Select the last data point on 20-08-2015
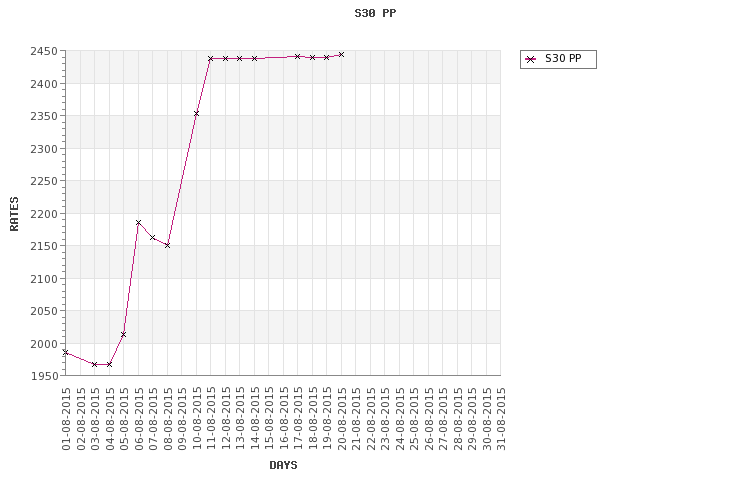Screen dimensions: 750x500 341,54
